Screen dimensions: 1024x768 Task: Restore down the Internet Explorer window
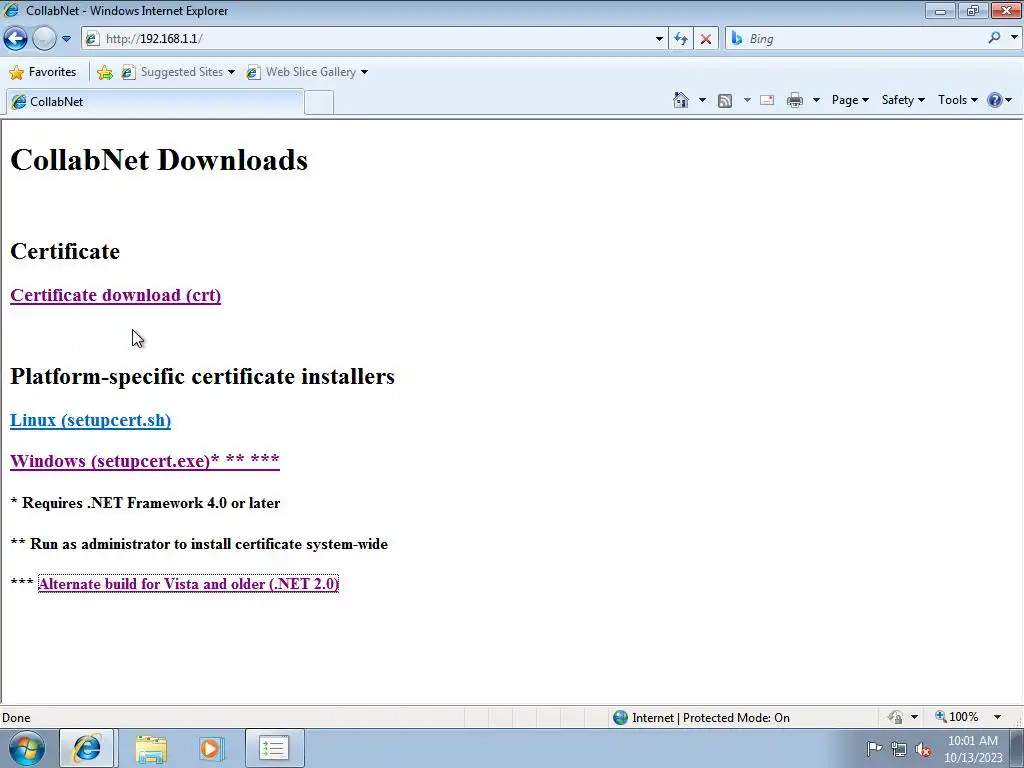[973, 10]
